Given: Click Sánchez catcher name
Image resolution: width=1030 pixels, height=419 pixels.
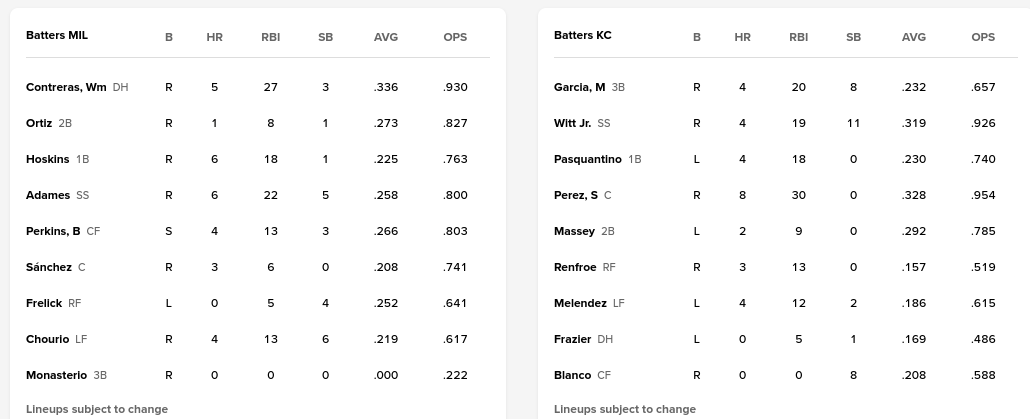Looking at the screenshot, I should pyautogui.click(x=49, y=267).
